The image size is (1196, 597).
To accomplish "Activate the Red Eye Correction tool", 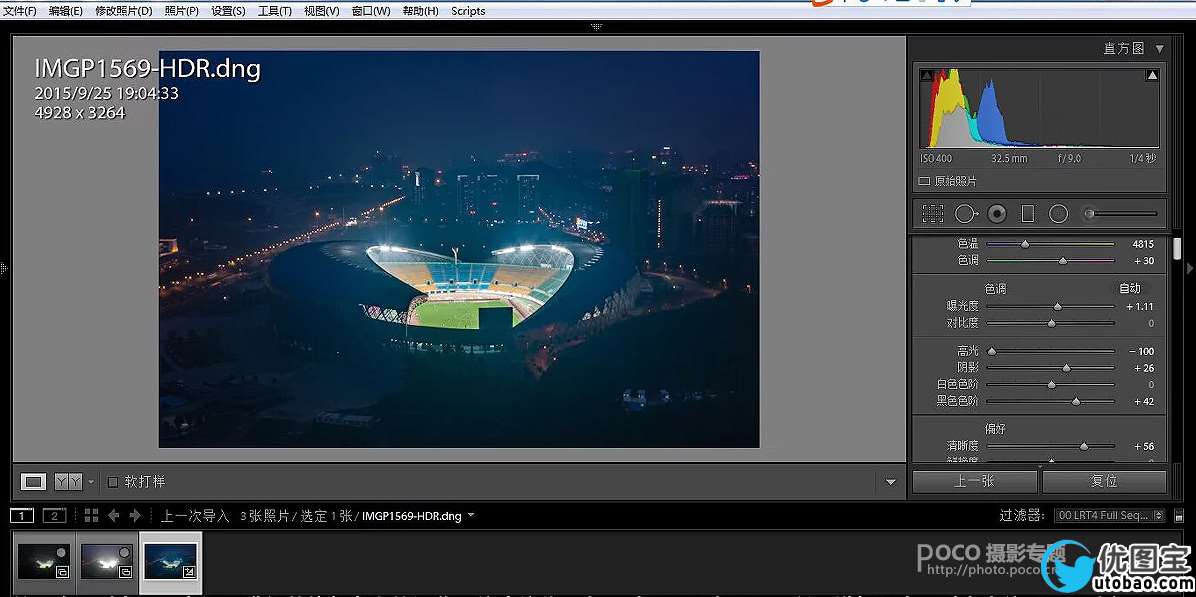I will [996, 214].
